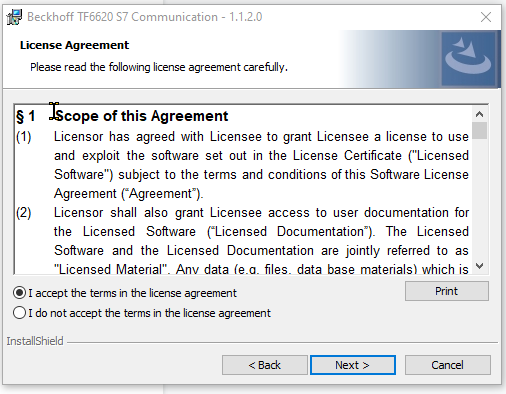Click the license scrollbar thumb
This screenshot has width=506, height=394.
[x=480, y=131]
